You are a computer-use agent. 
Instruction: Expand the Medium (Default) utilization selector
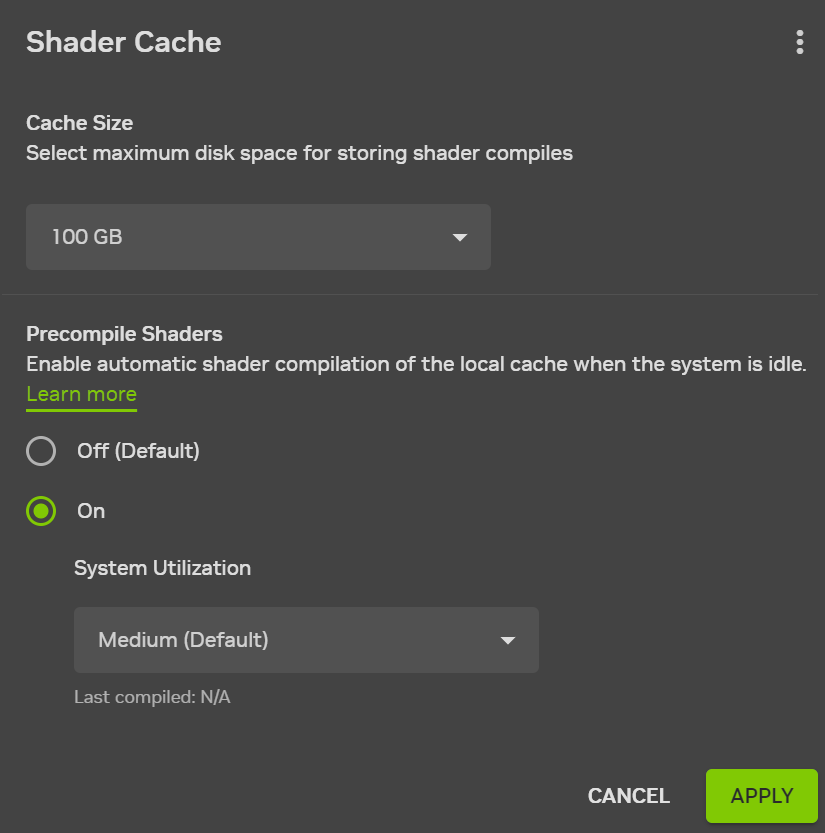point(306,640)
